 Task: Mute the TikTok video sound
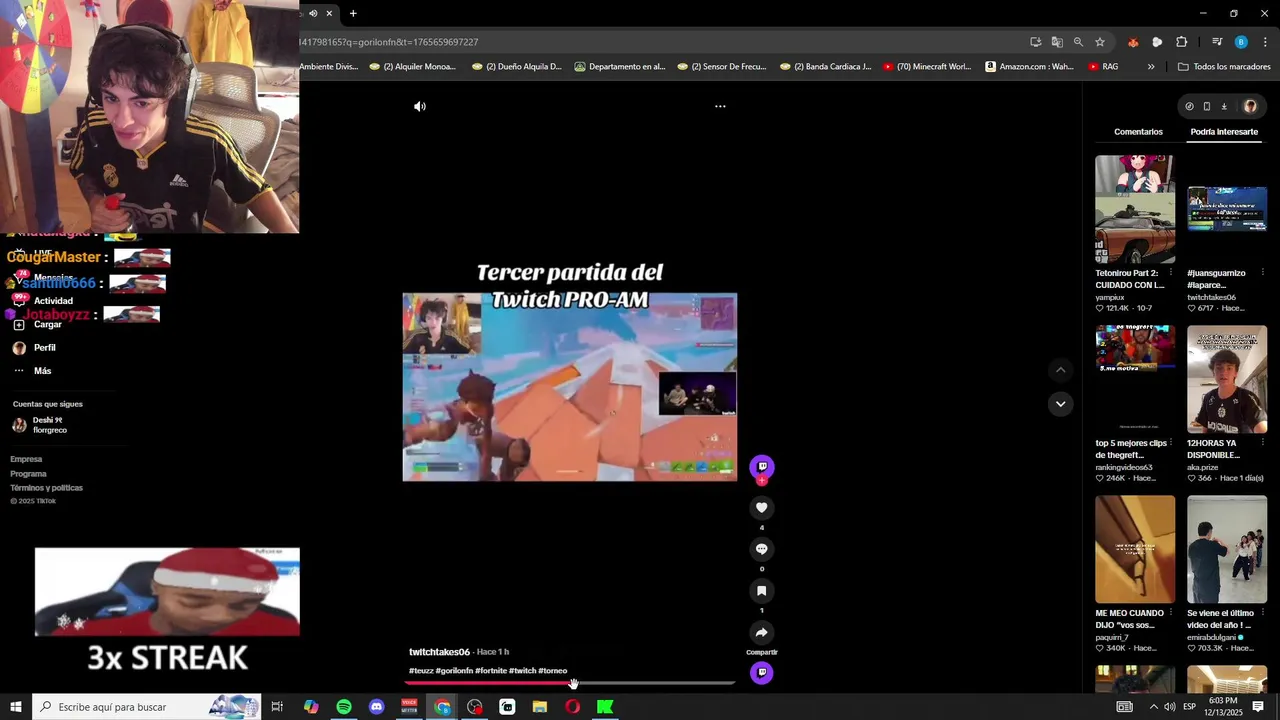point(420,106)
